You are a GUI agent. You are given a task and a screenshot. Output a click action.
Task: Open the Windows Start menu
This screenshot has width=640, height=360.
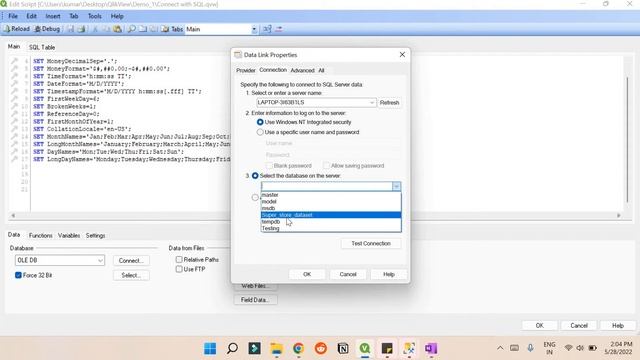[210, 349]
